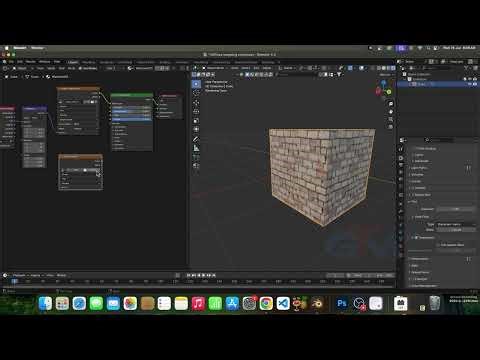Expand the Light Paths panel
Viewport: 480px width, 360px height.
click(419, 168)
